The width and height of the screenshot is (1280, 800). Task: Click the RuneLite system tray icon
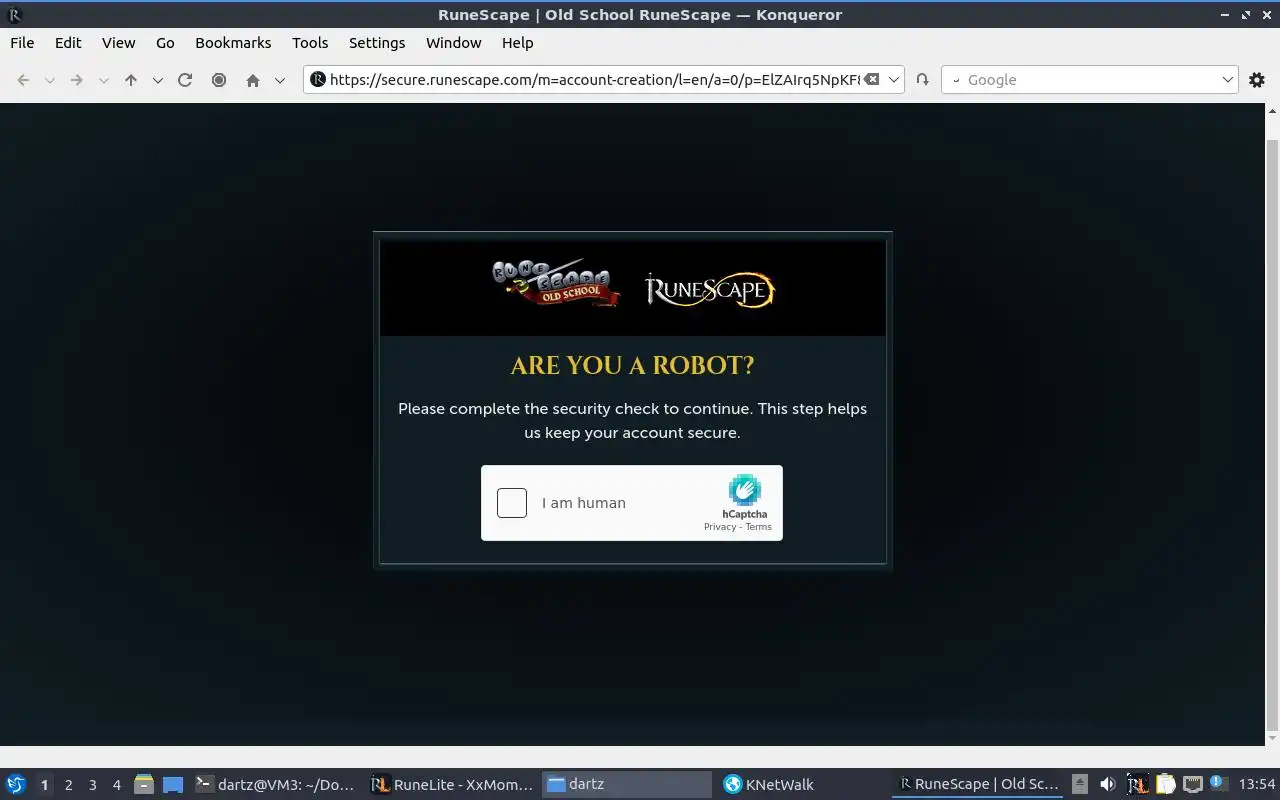(x=1137, y=785)
